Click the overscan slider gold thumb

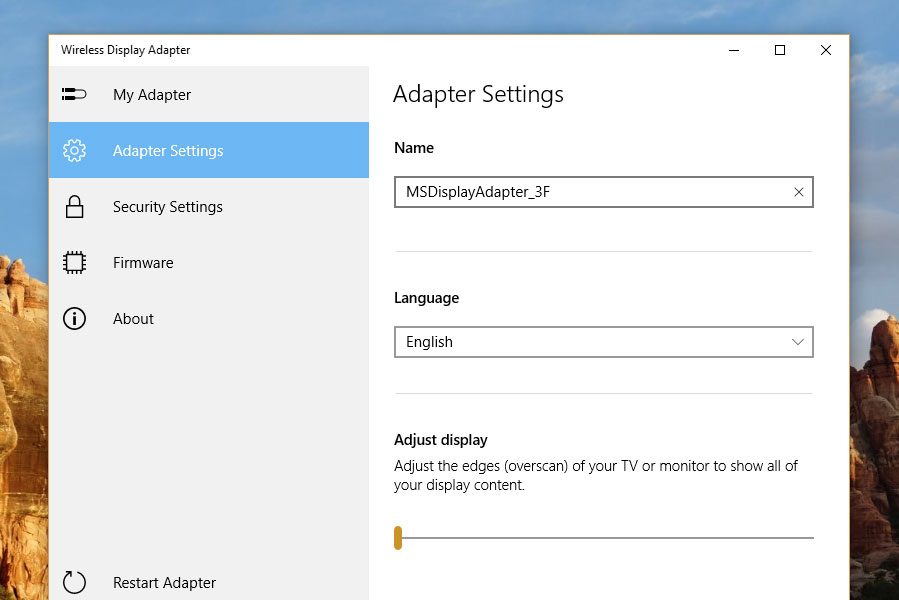coord(398,537)
